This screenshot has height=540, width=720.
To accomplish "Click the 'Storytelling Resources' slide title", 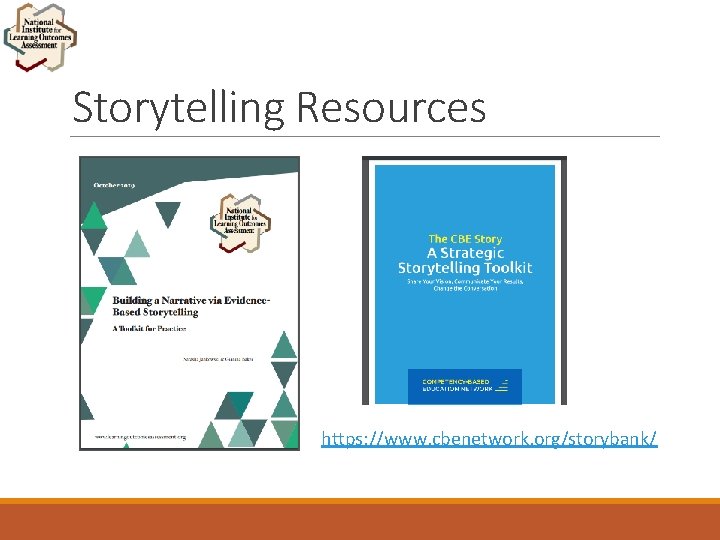I will (279, 108).
